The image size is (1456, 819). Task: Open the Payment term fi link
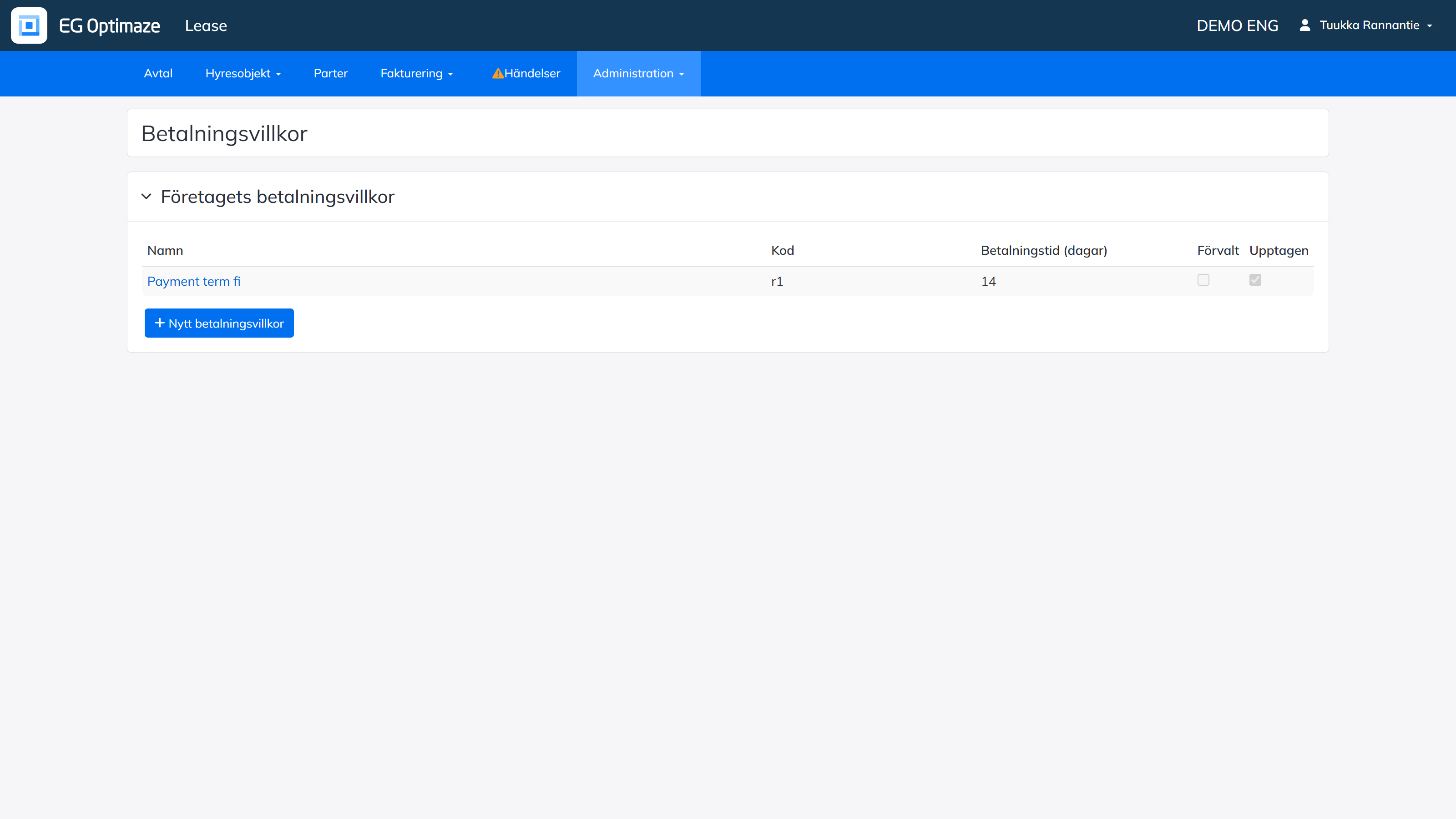click(x=194, y=281)
